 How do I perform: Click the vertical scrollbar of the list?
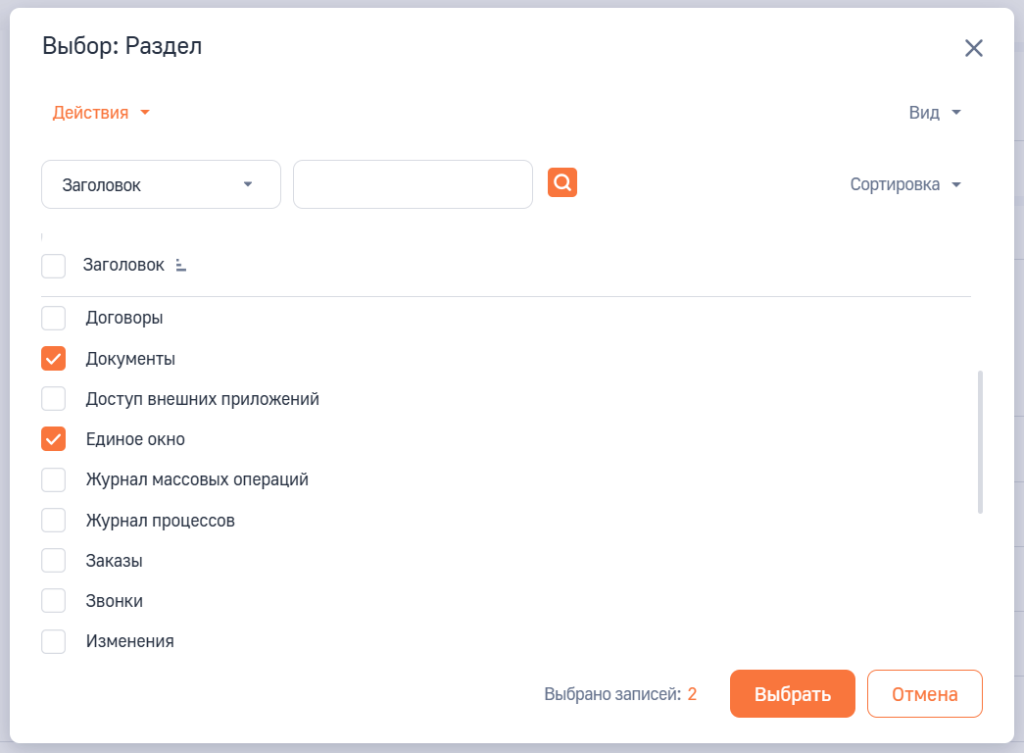(x=980, y=442)
